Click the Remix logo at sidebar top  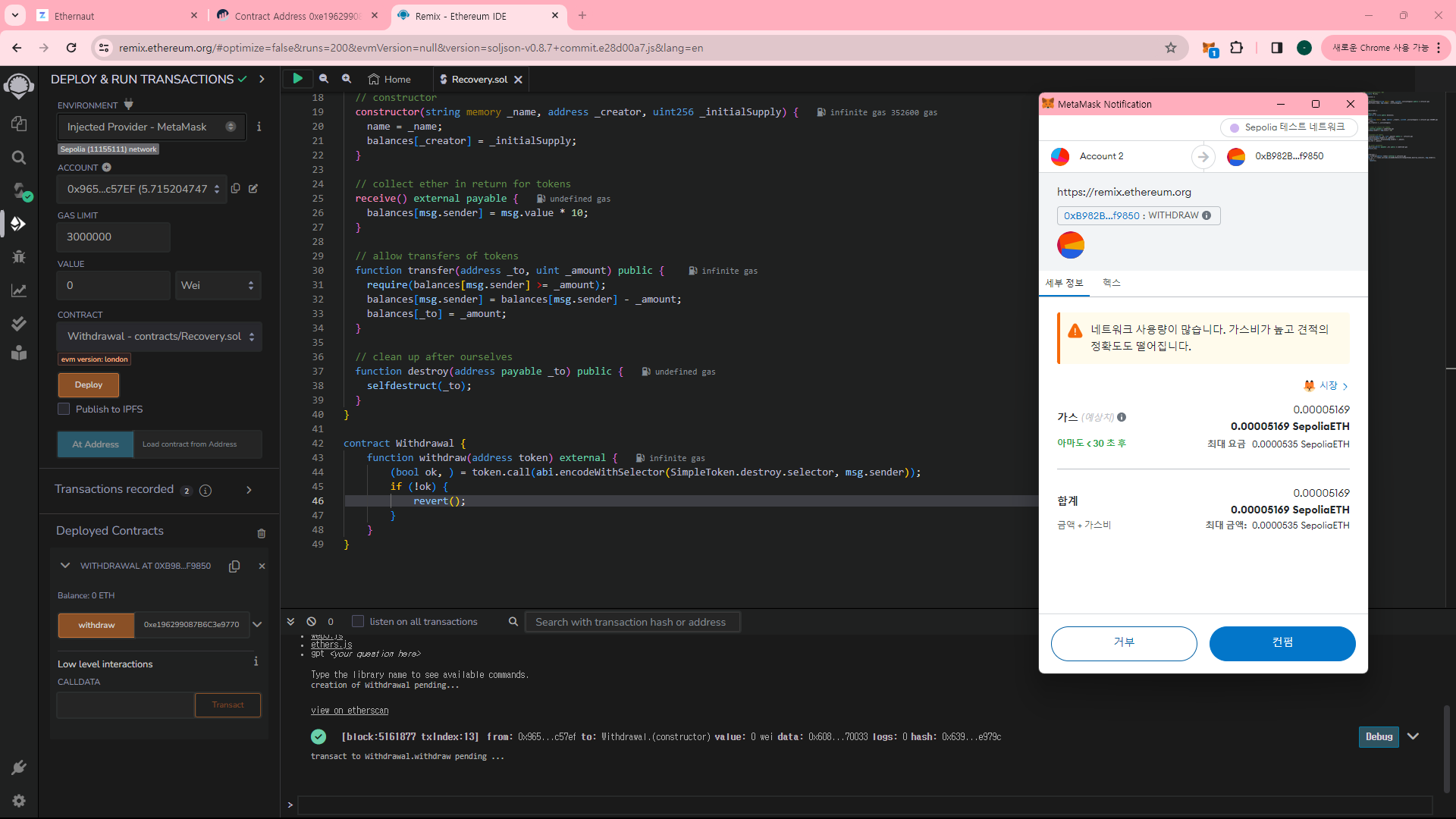[19, 86]
